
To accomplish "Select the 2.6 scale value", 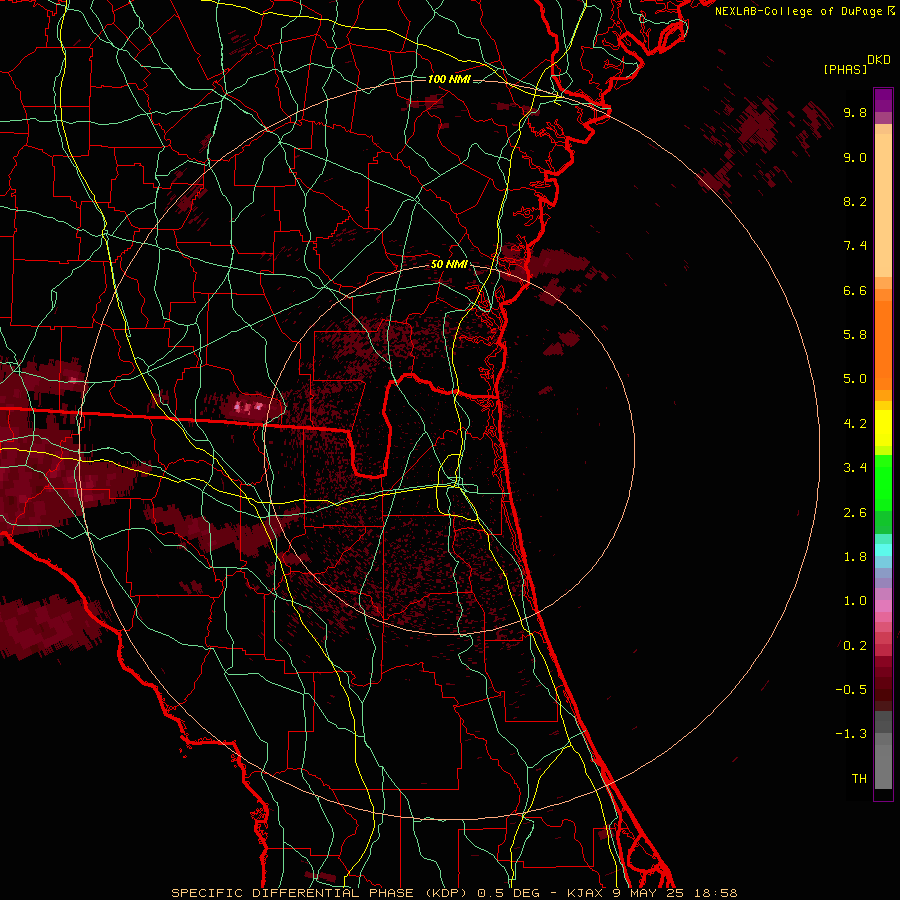I will tap(855, 513).
